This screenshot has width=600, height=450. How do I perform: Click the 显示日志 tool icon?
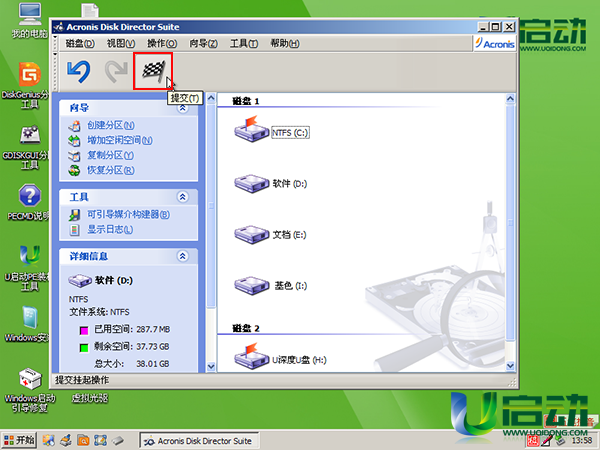click(75, 230)
